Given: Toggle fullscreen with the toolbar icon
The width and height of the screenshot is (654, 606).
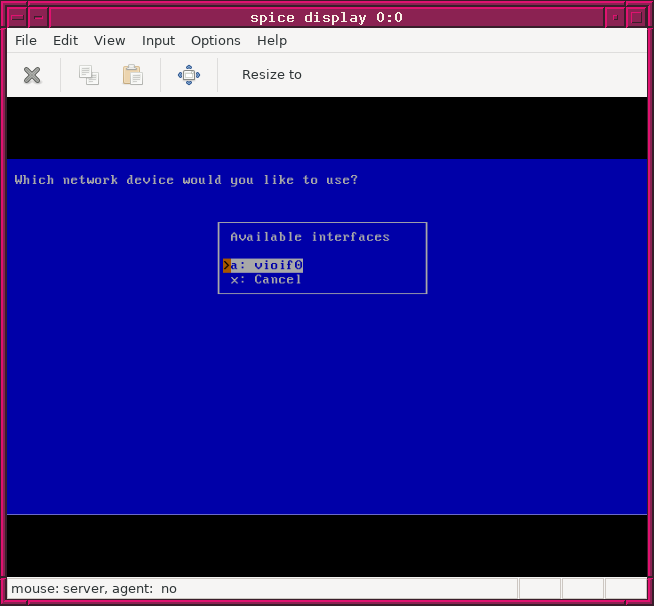Looking at the screenshot, I should [x=189, y=75].
